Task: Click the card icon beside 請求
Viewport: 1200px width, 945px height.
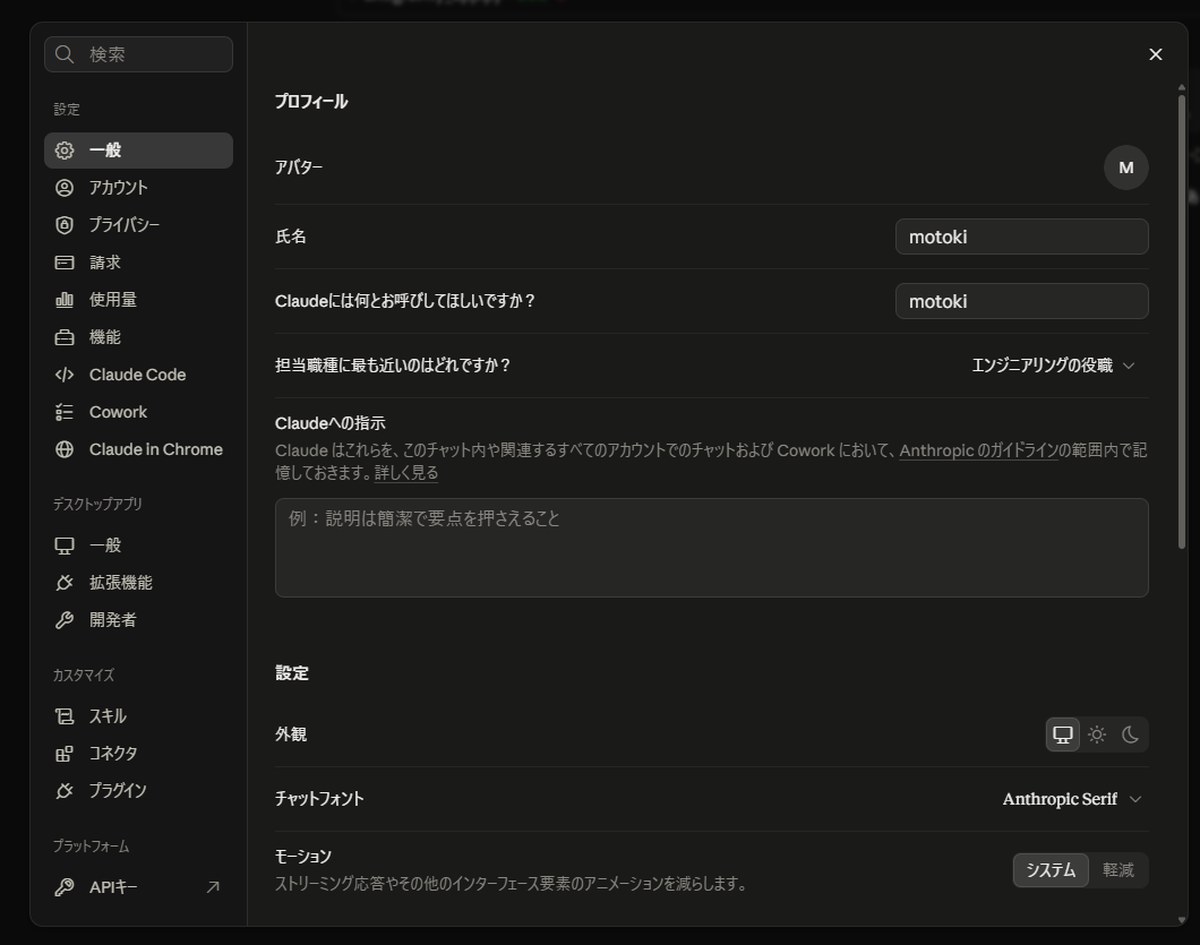Action: tap(65, 262)
